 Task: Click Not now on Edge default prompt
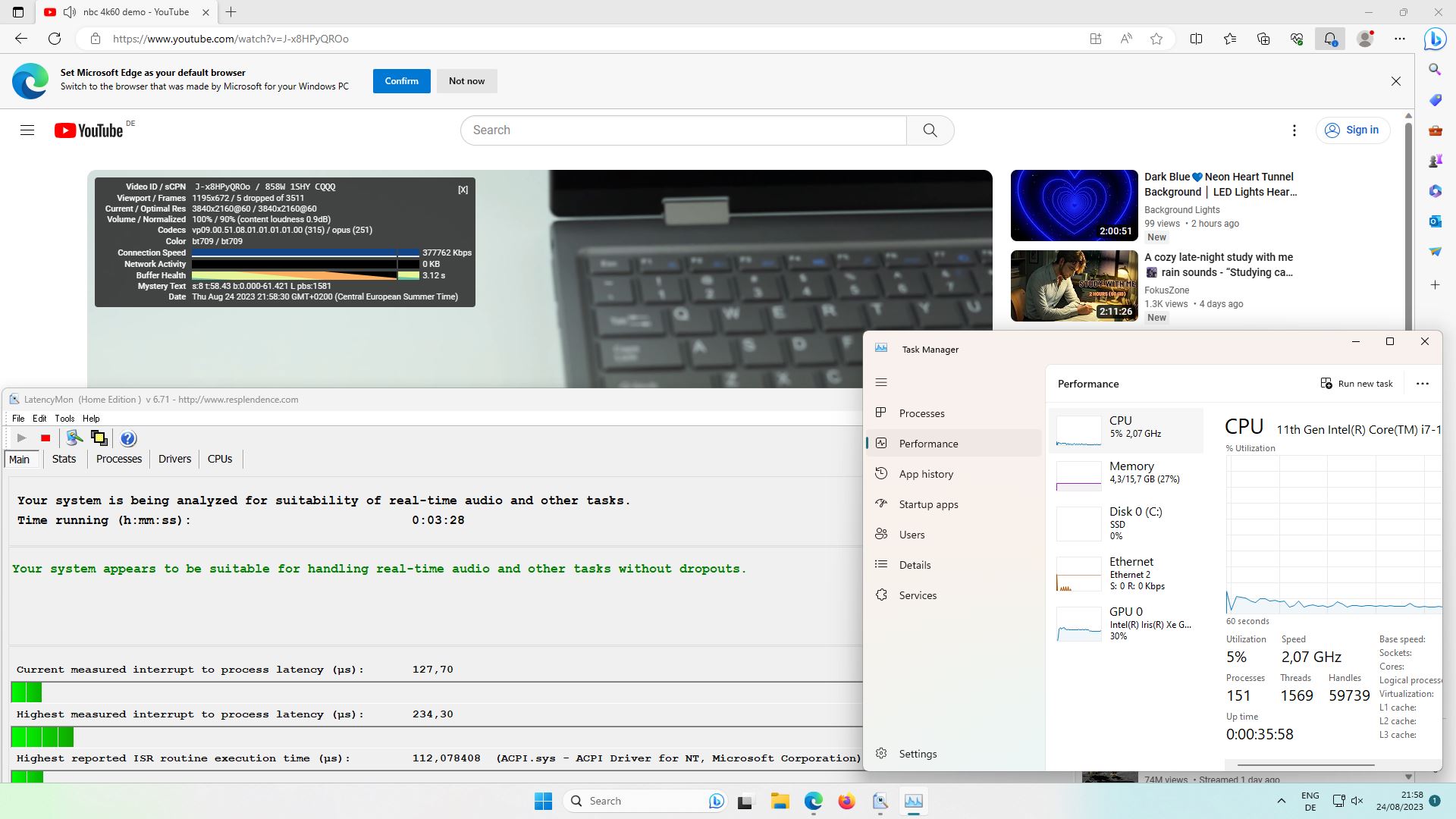click(466, 81)
